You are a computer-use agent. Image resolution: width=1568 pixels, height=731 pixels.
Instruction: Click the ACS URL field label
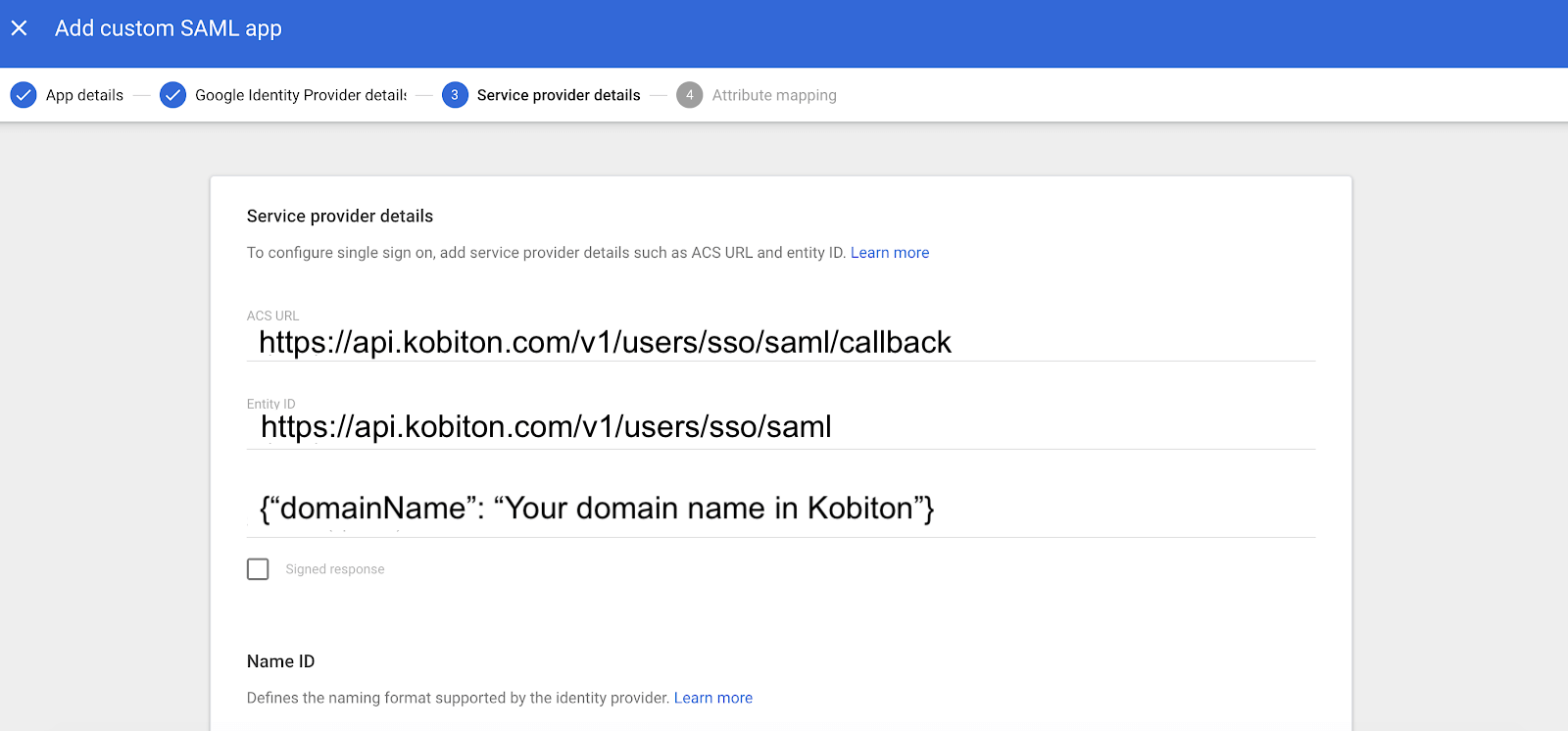tap(273, 316)
